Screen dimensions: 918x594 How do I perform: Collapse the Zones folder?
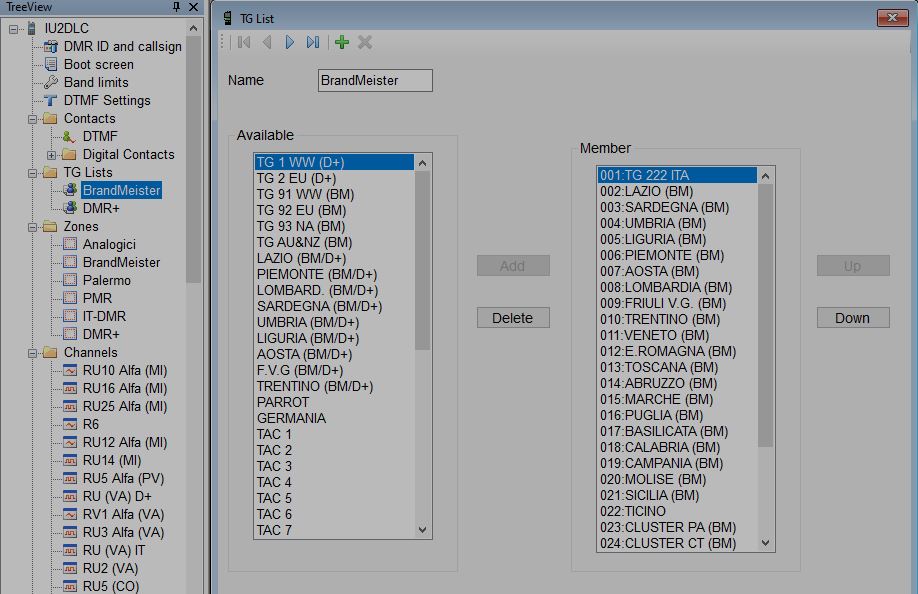click(x=33, y=227)
